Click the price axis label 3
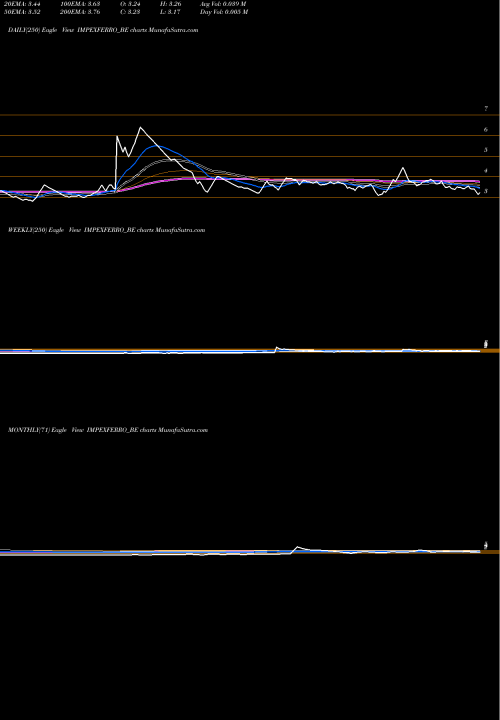This screenshot has height=720, width=500. click(x=486, y=191)
